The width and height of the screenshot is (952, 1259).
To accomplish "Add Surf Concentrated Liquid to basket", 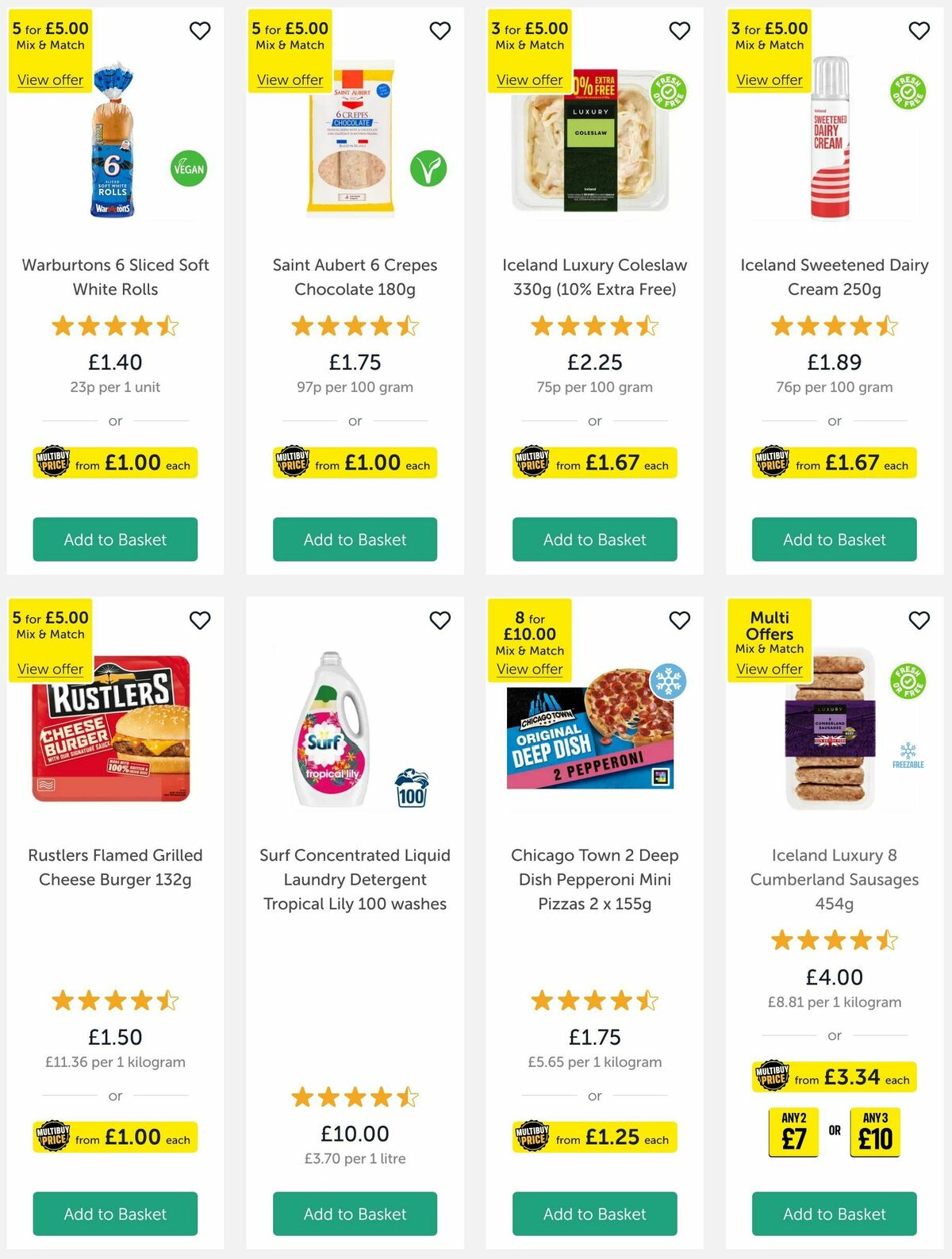I will (355, 1214).
